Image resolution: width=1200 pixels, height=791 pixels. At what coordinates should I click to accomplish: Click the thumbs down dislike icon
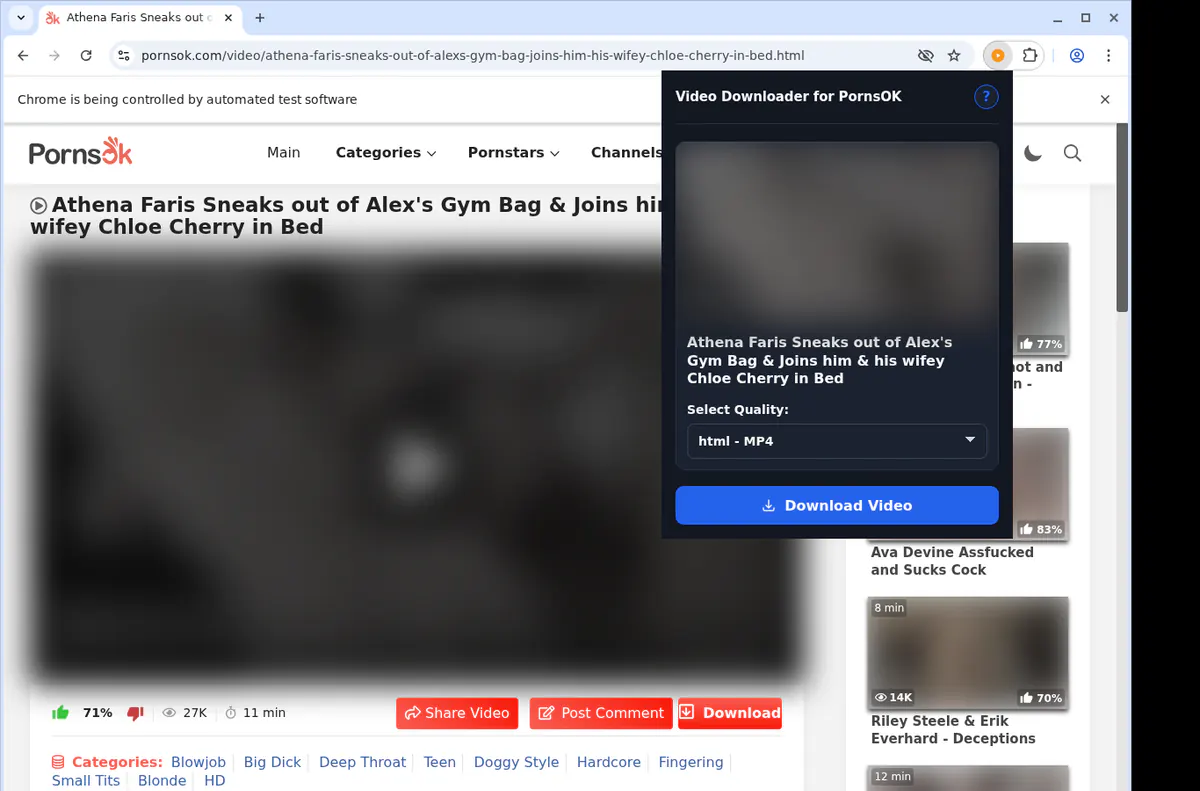(x=135, y=713)
